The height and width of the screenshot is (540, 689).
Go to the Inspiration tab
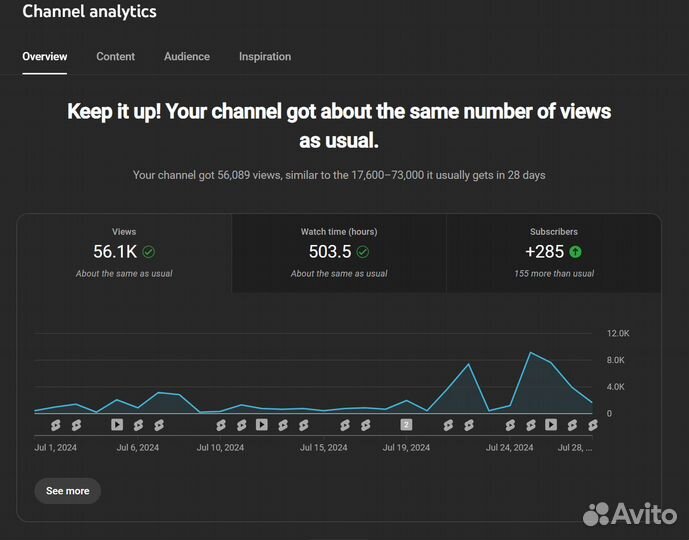coord(265,57)
